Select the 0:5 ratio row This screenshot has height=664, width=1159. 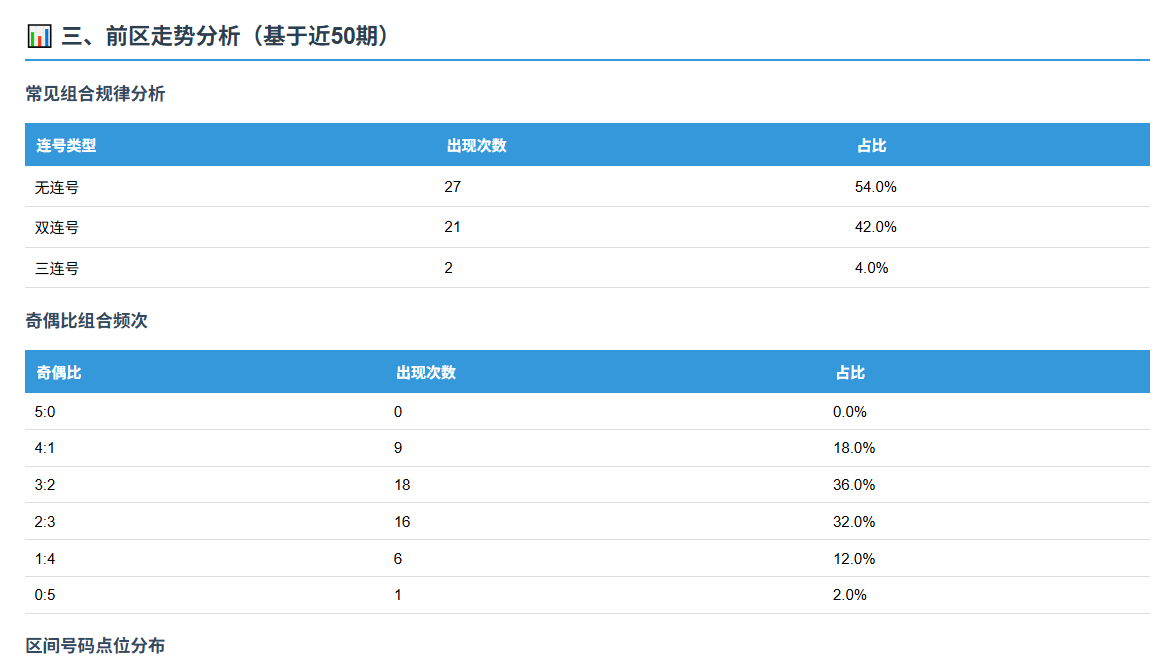pyautogui.click(x=45, y=595)
